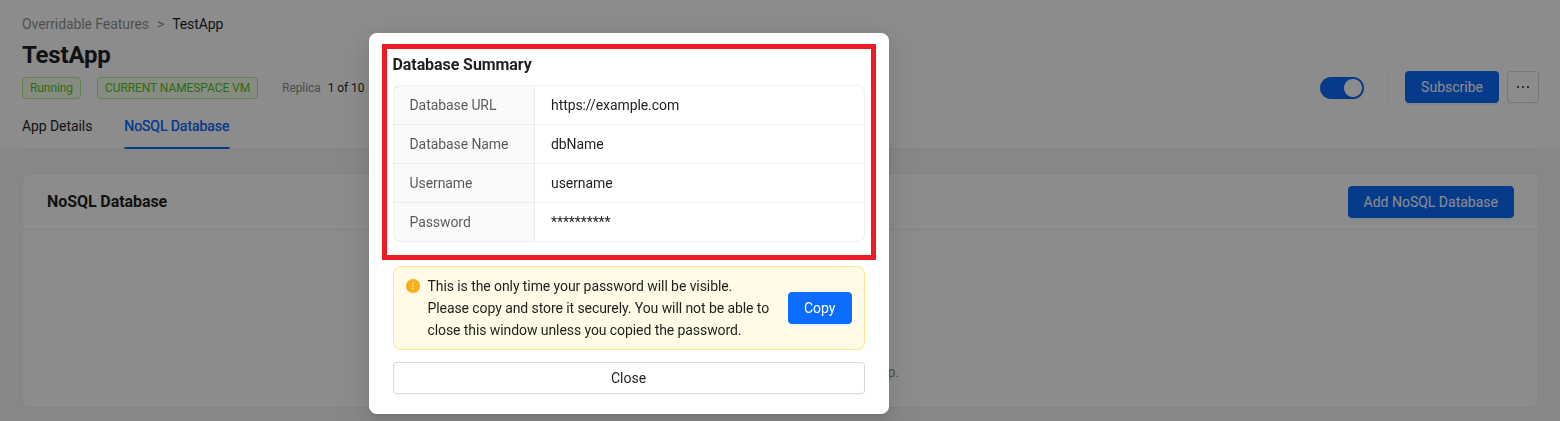Screen dimensions: 1560x421
Task: Click the orange warning icon in the alert
Action: pos(412,286)
